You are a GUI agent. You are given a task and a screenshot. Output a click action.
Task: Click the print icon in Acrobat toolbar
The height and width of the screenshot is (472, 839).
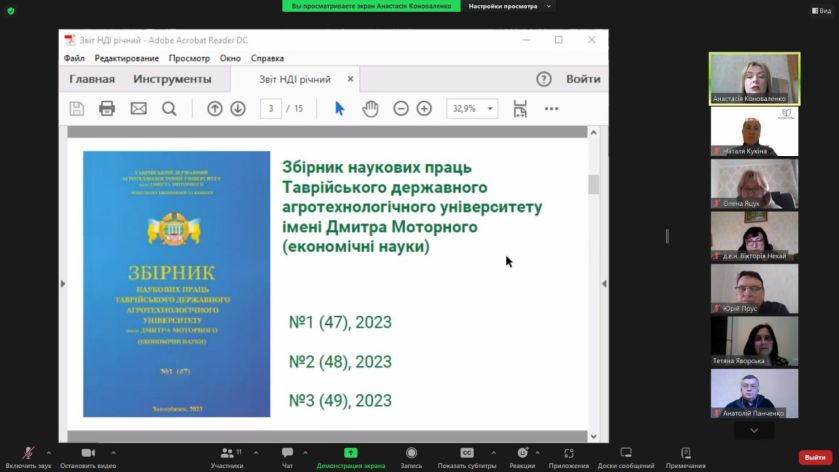click(x=107, y=109)
